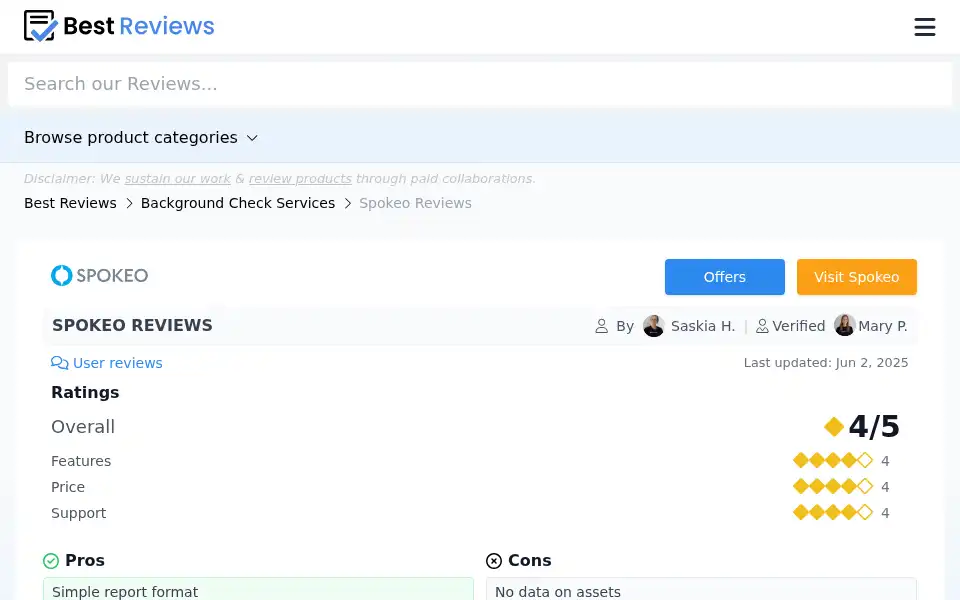Open the hamburger menu icon
This screenshot has height=600, width=960.
924,27
